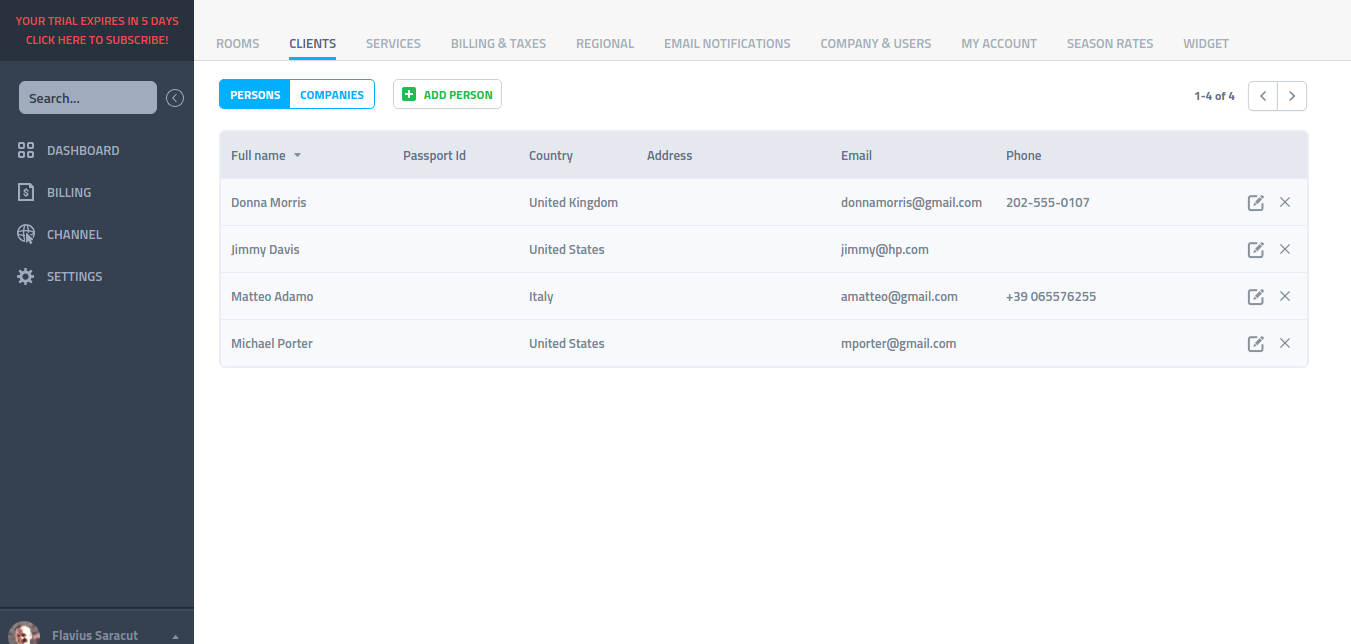
Task: Click the Passport Id column header
Action: [434, 156]
